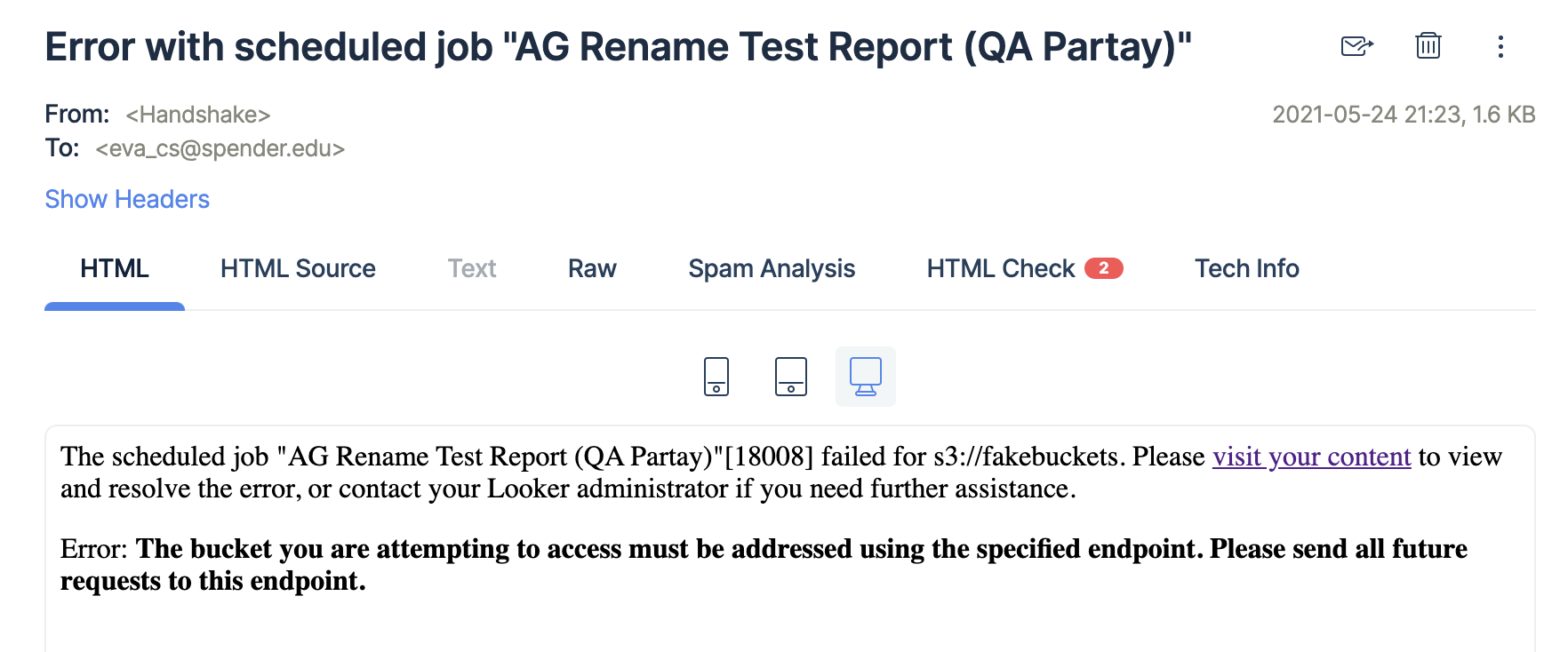Click the recipient eva_cs@spender.edu address
Image resolution: width=1568 pixels, height=652 pixels.
(220, 148)
